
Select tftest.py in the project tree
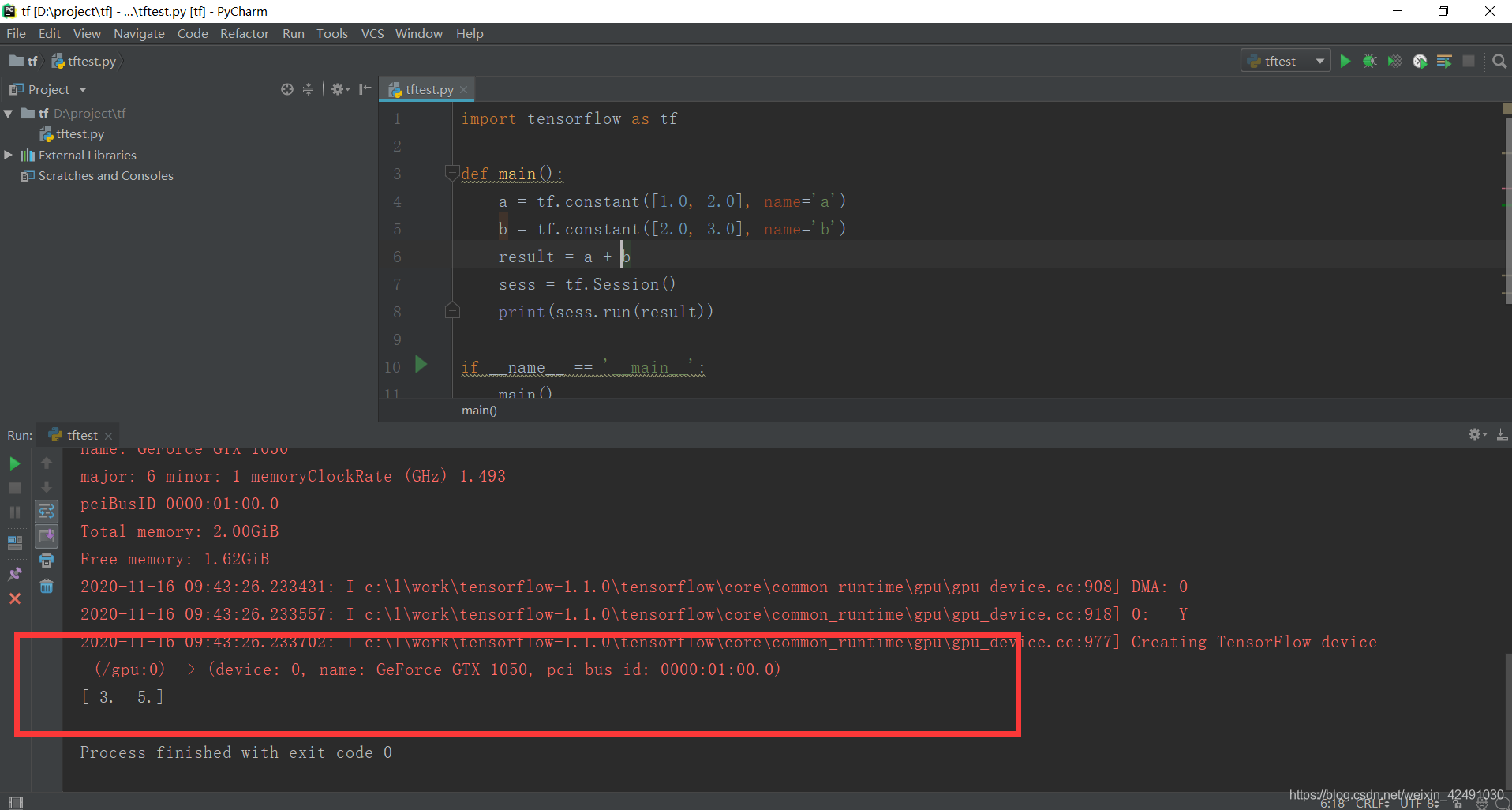80,134
